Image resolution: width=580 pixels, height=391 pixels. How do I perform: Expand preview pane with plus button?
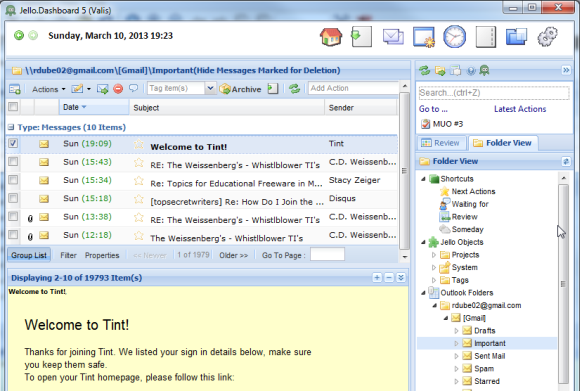[377, 277]
